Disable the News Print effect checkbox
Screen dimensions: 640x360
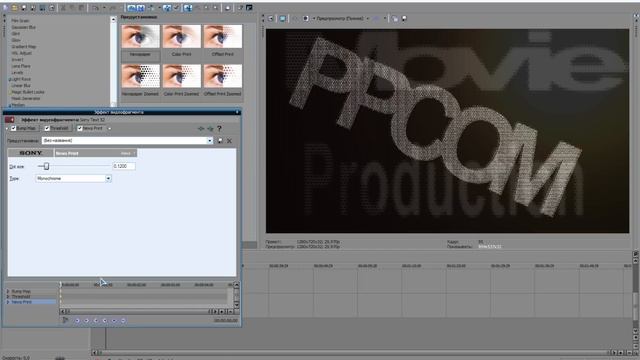click(80, 128)
